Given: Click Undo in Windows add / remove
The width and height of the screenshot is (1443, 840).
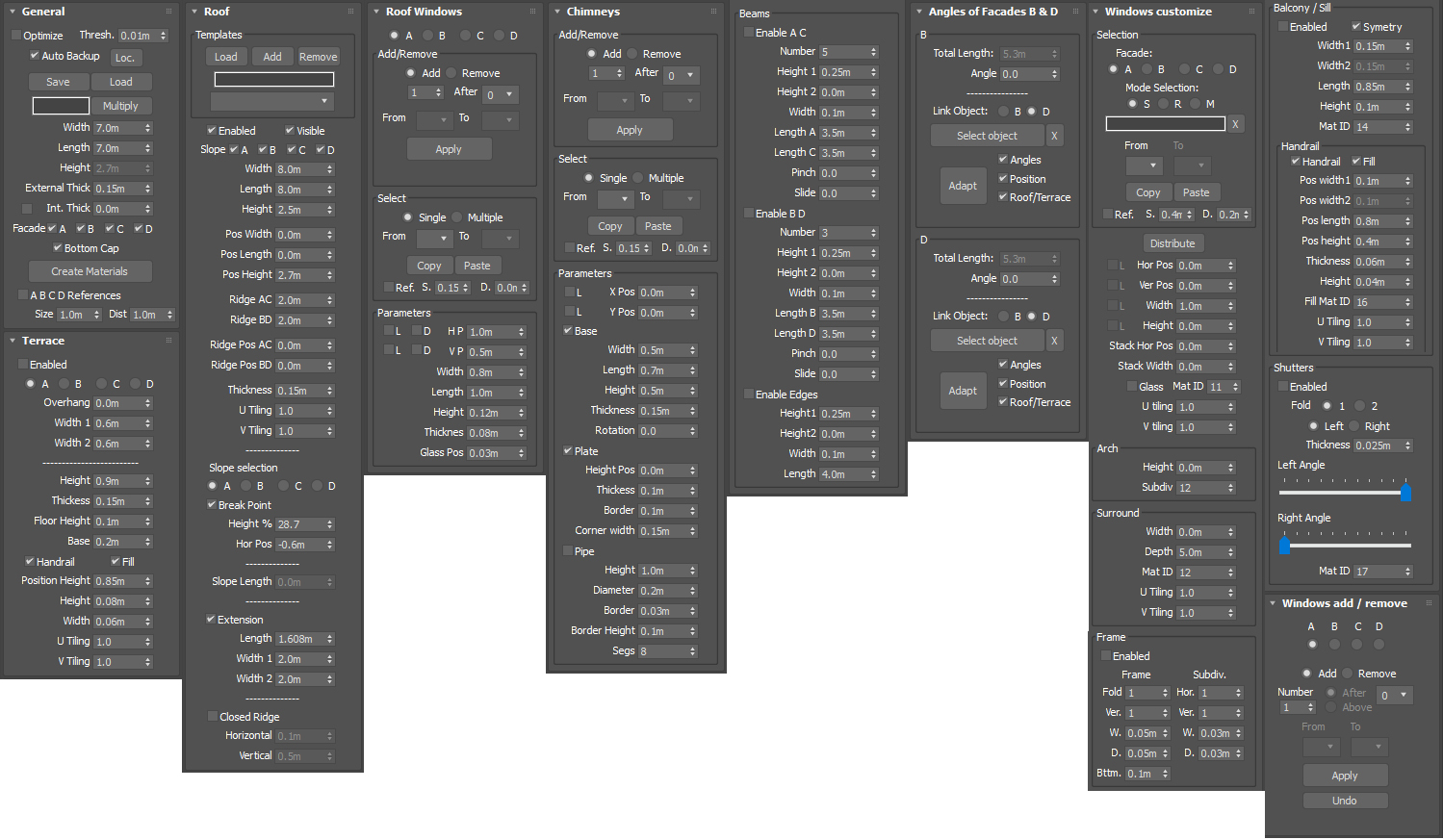Looking at the screenshot, I should point(1345,801).
